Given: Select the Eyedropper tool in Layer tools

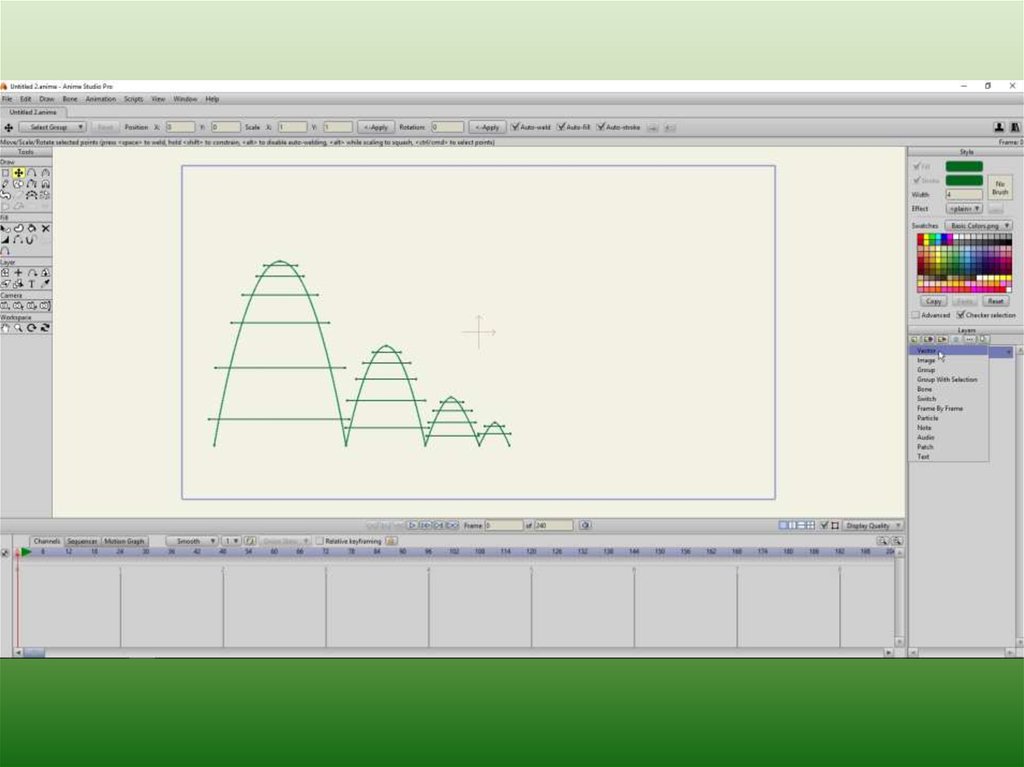Looking at the screenshot, I should click(x=45, y=284).
